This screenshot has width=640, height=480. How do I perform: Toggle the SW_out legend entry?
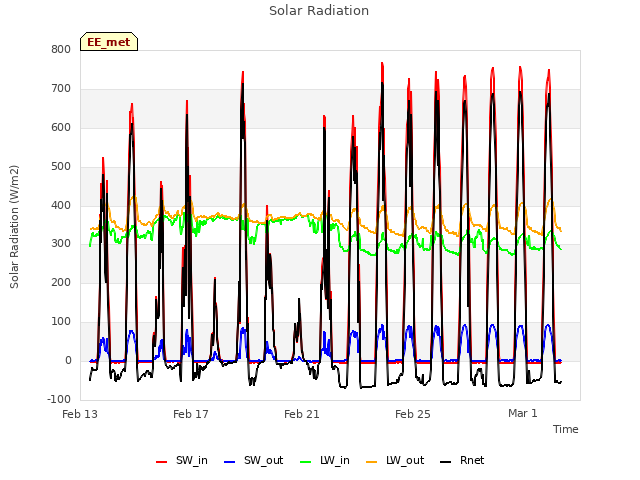coord(253,460)
